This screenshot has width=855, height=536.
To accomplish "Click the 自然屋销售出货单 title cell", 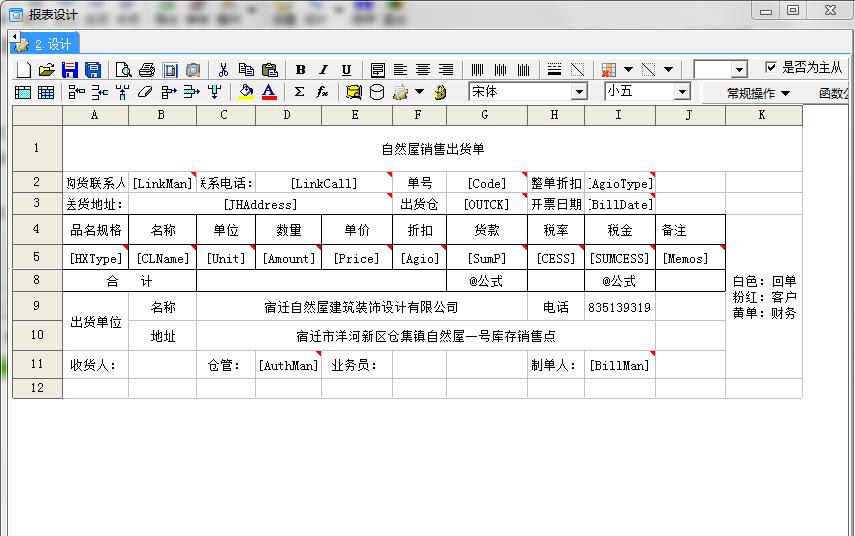I will click(x=432, y=149).
